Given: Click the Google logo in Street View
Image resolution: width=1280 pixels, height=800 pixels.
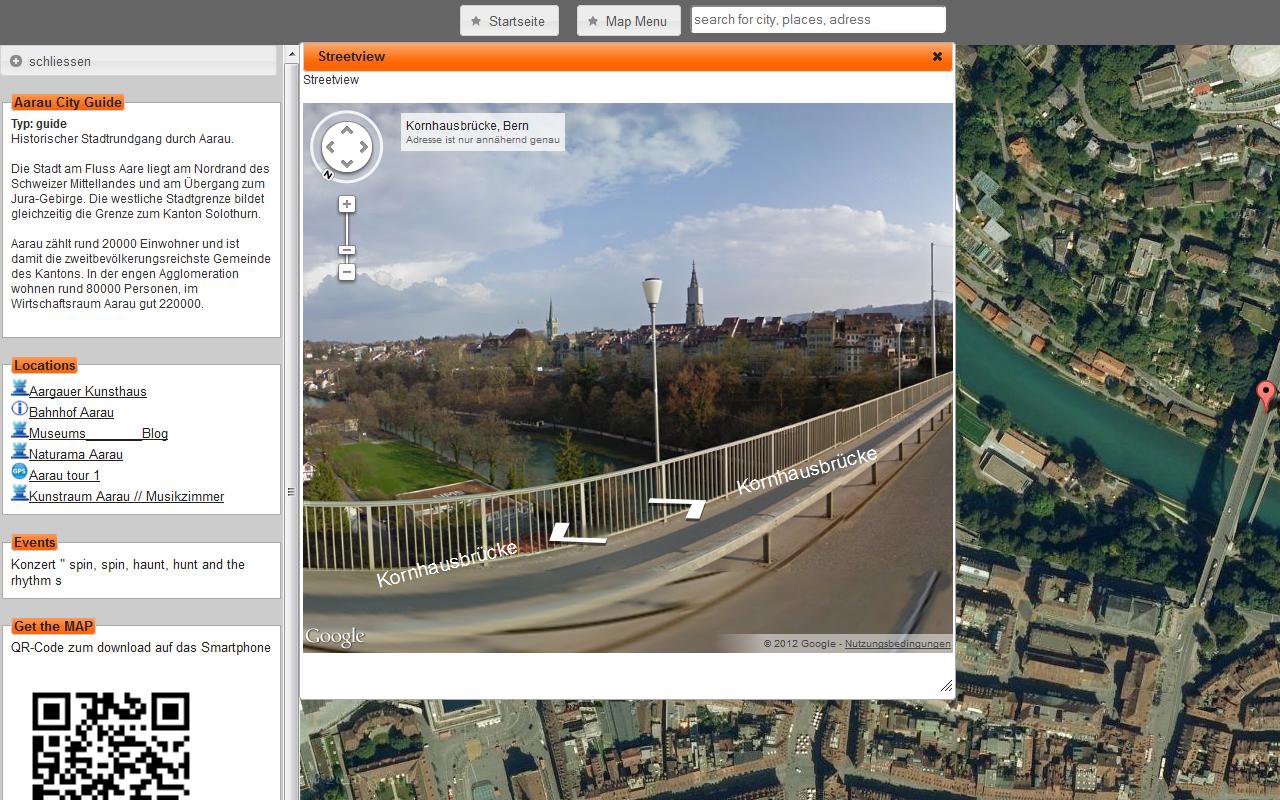Looking at the screenshot, I should point(335,638).
